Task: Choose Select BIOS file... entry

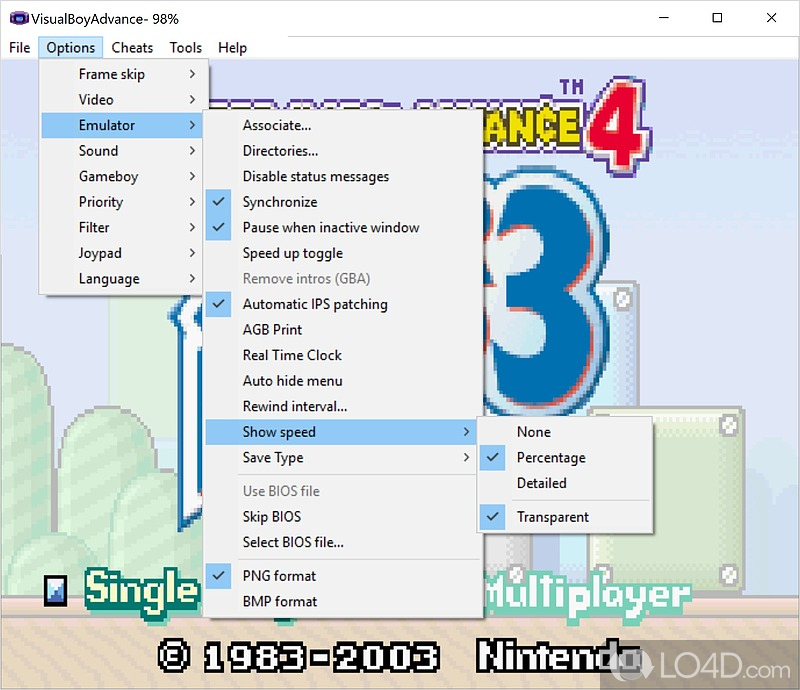Action: (292, 542)
